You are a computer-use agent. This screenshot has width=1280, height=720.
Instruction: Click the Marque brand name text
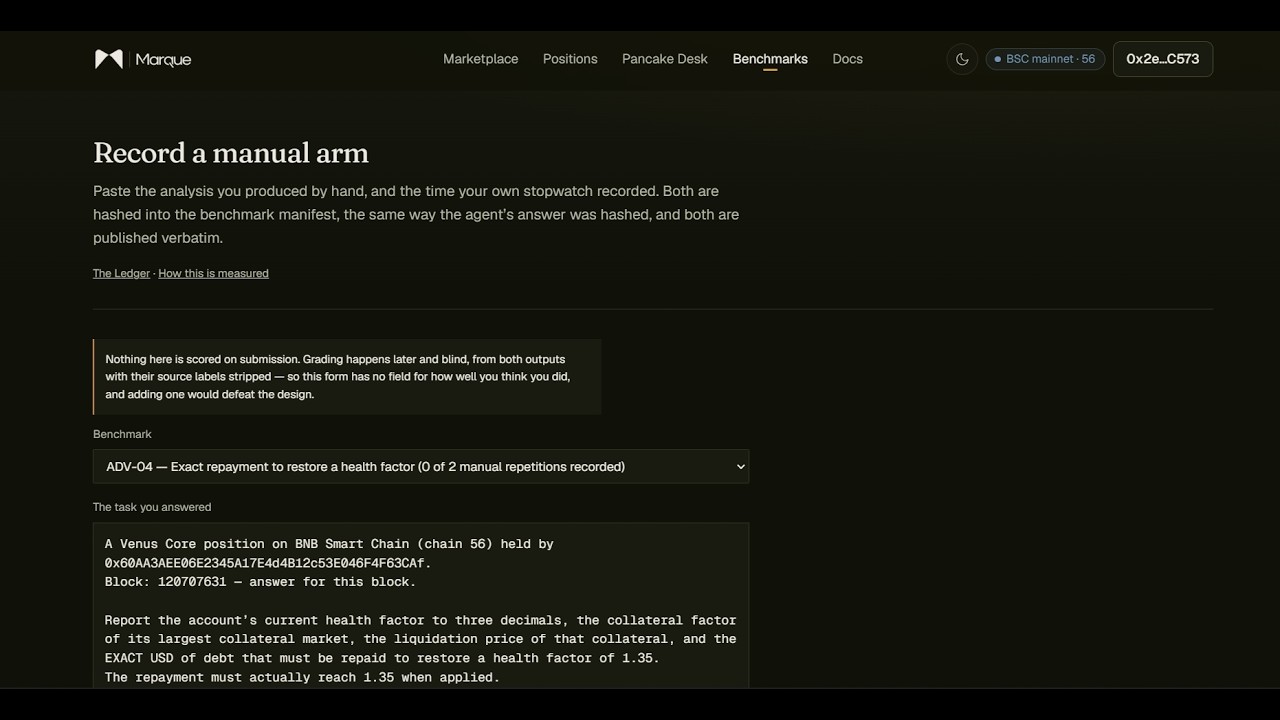point(163,60)
